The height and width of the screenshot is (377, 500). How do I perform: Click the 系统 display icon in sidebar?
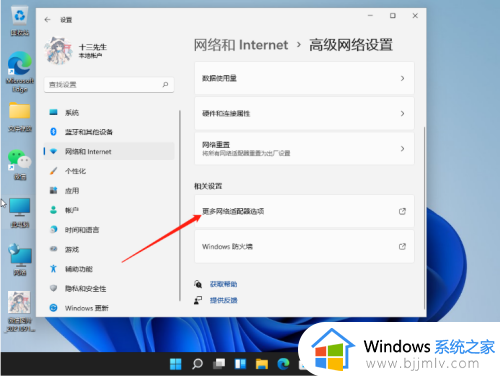tap(53, 112)
